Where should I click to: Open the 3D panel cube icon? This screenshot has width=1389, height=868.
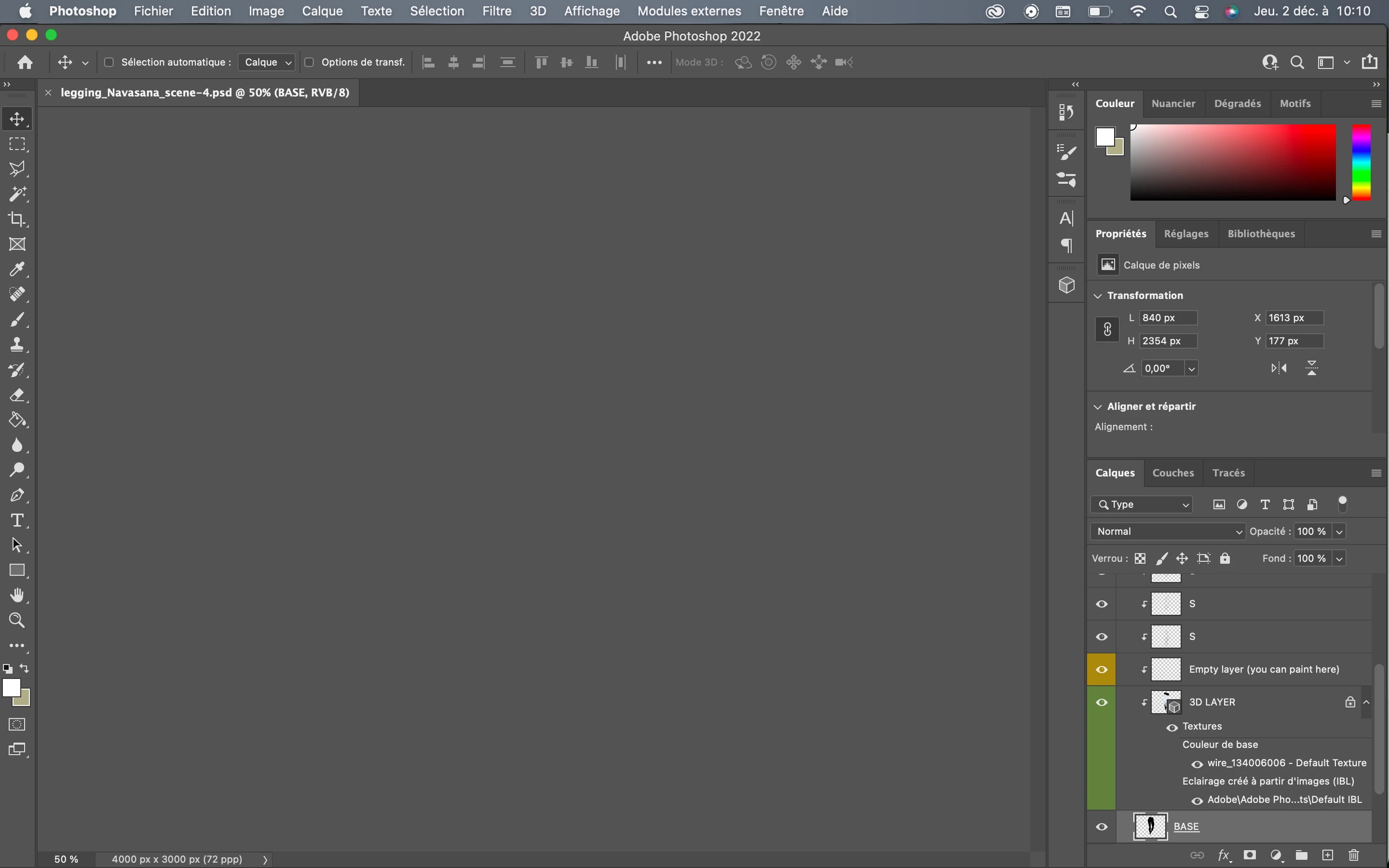pos(1066,285)
